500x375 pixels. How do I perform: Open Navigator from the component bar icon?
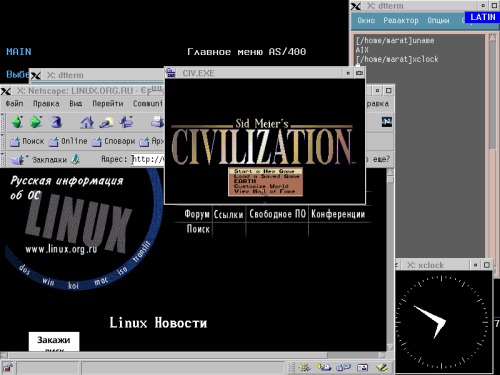304,368
